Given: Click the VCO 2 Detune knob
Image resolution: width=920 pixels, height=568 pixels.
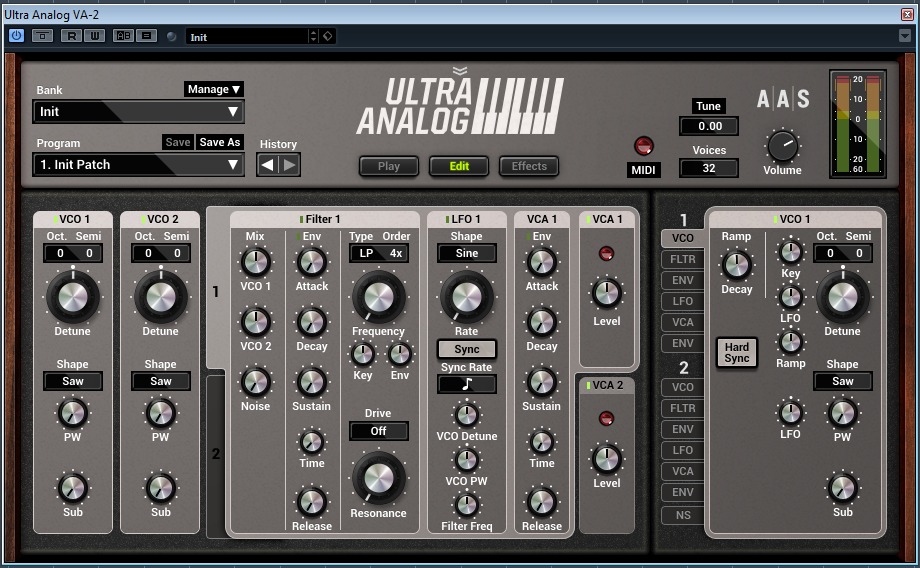Looking at the screenshot, I should (161, 297).
